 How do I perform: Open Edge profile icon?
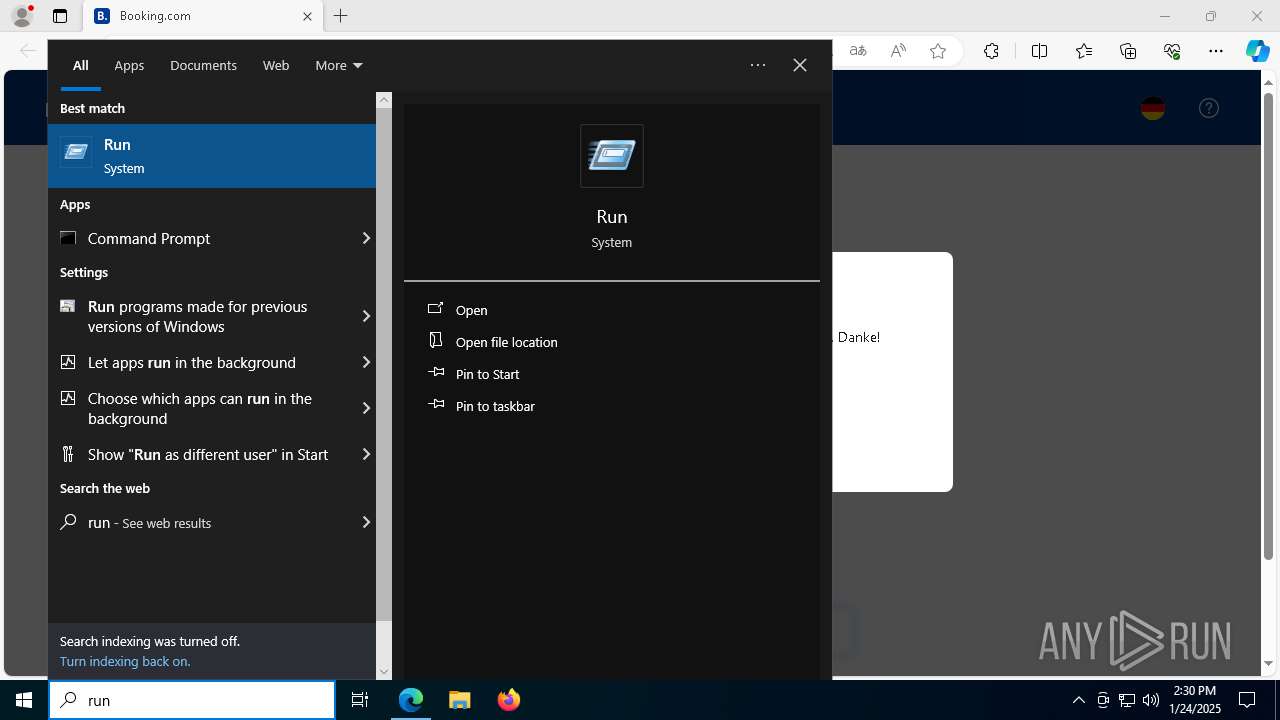pyautogui.click(x=22, y=16)
